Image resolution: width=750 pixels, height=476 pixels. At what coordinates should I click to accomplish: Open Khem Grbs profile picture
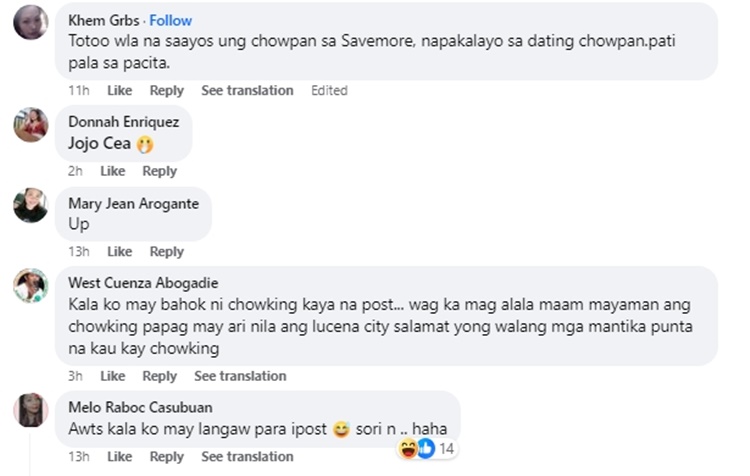point(31,22)
